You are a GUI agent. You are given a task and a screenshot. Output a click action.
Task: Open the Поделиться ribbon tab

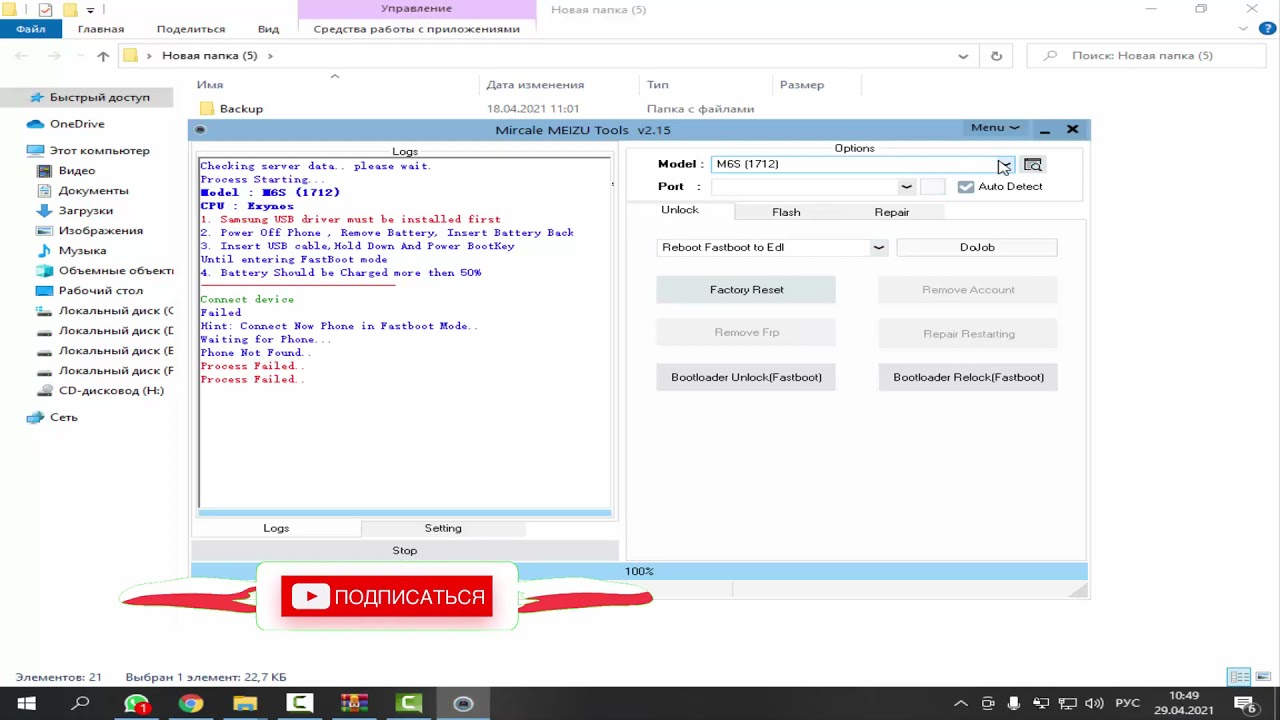(191, 29)
